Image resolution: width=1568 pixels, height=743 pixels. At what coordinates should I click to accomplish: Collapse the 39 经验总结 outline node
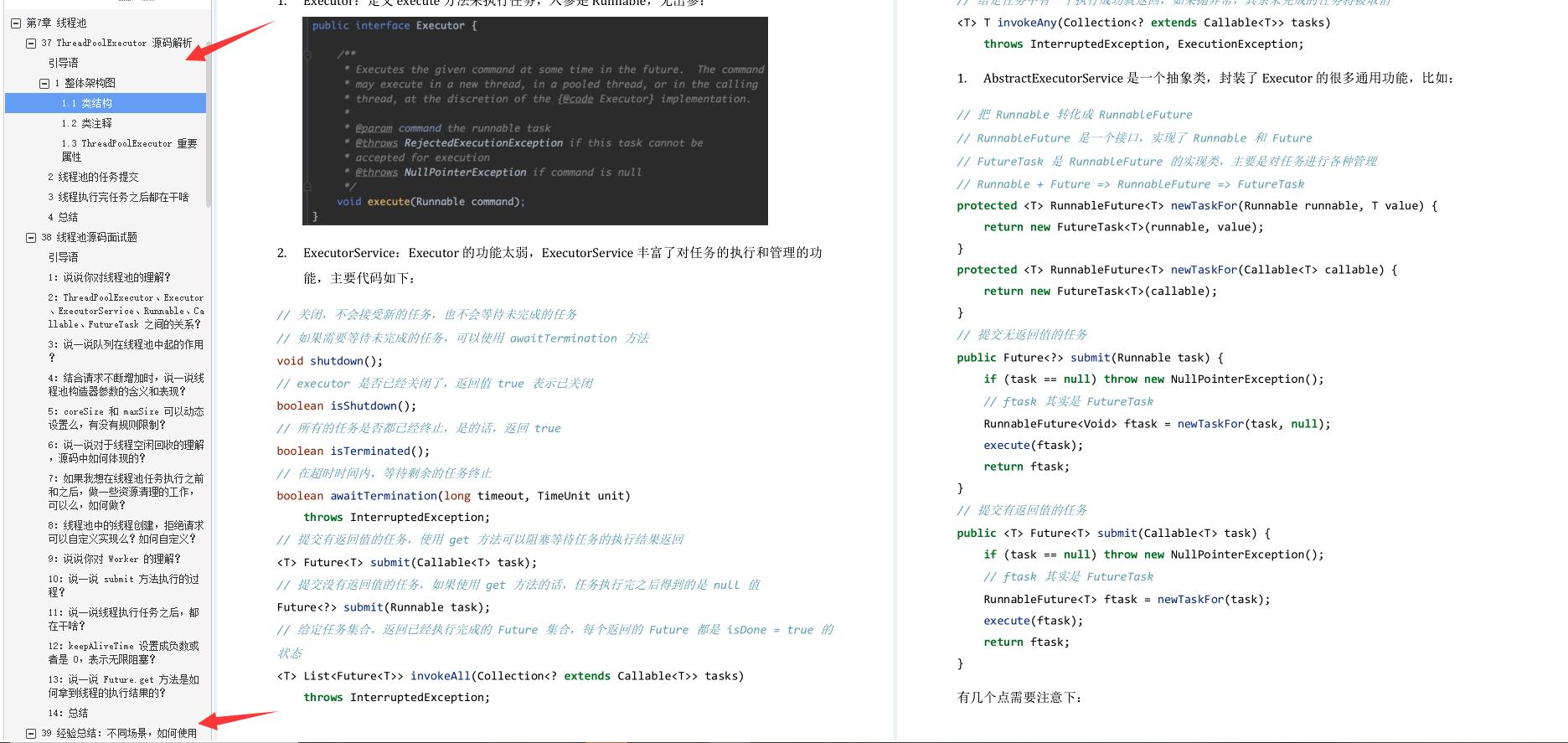click(x=31, y=734)
